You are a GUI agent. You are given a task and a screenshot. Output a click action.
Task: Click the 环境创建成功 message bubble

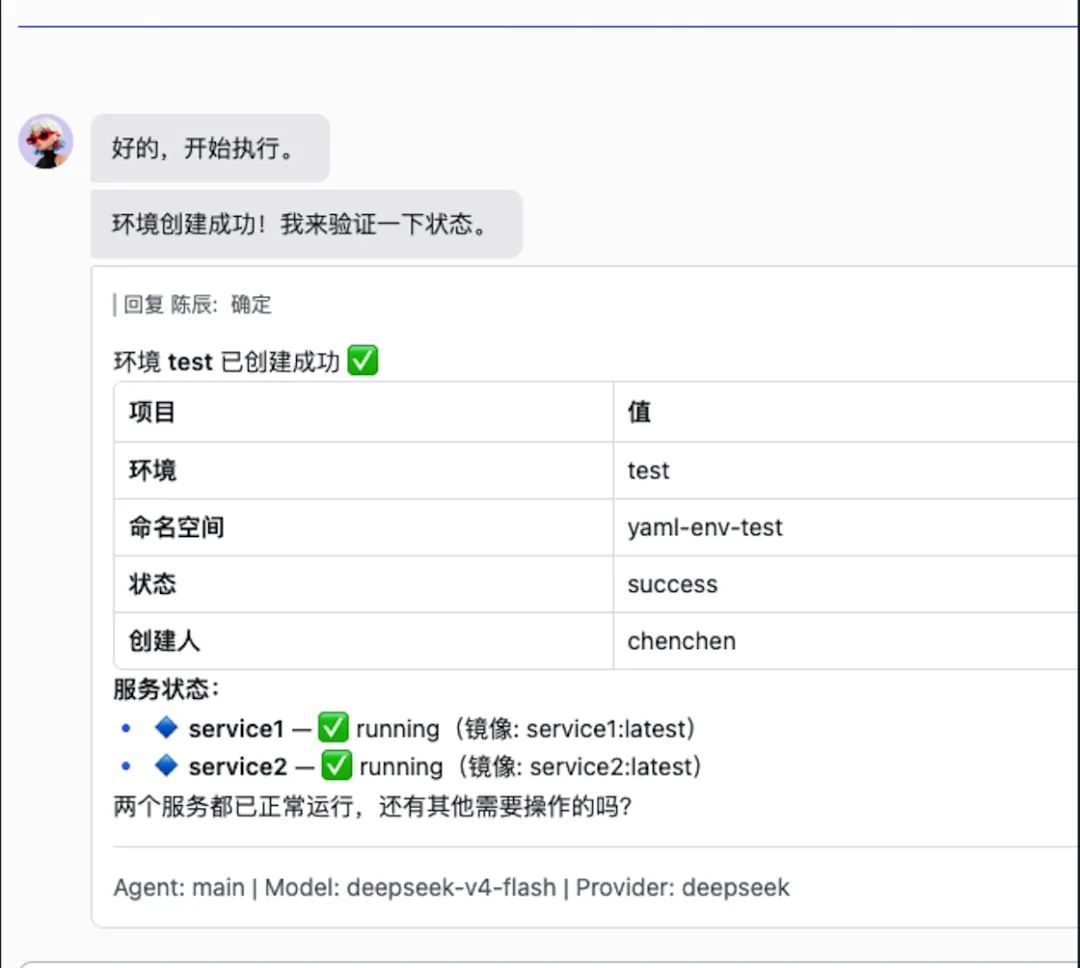click(307, 224)
